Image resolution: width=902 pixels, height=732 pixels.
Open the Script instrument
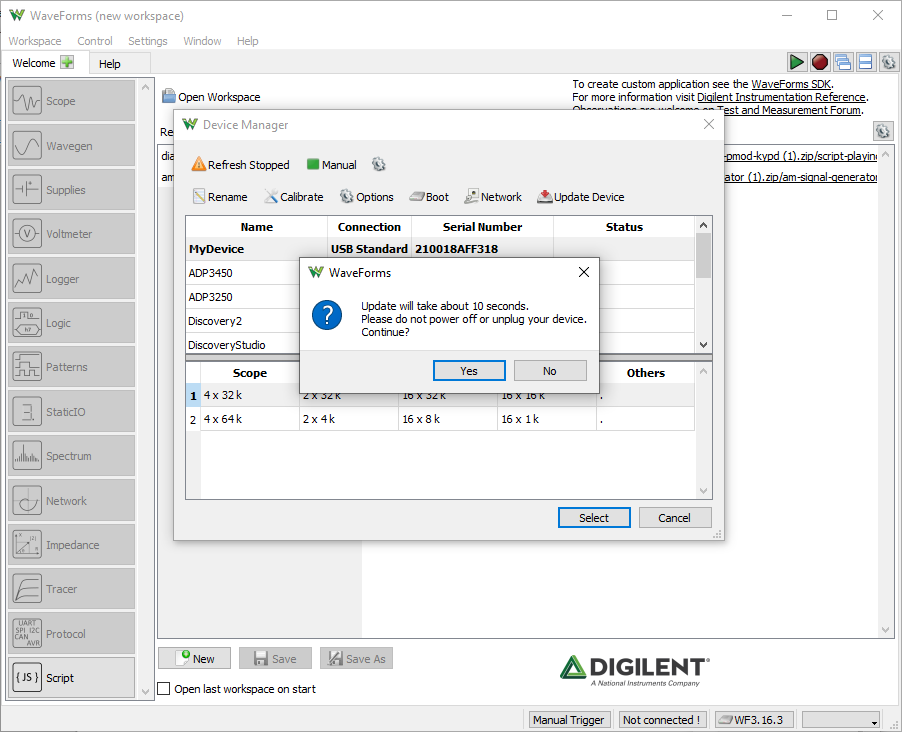click(71, 678)
